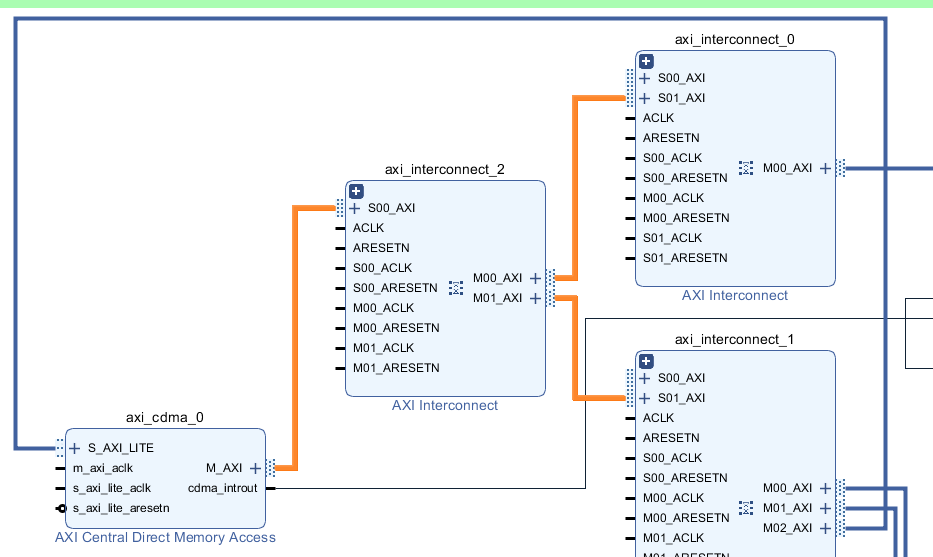Expand S_AXI_LITE interface on axi_cdma_0

tap(75, 448)
